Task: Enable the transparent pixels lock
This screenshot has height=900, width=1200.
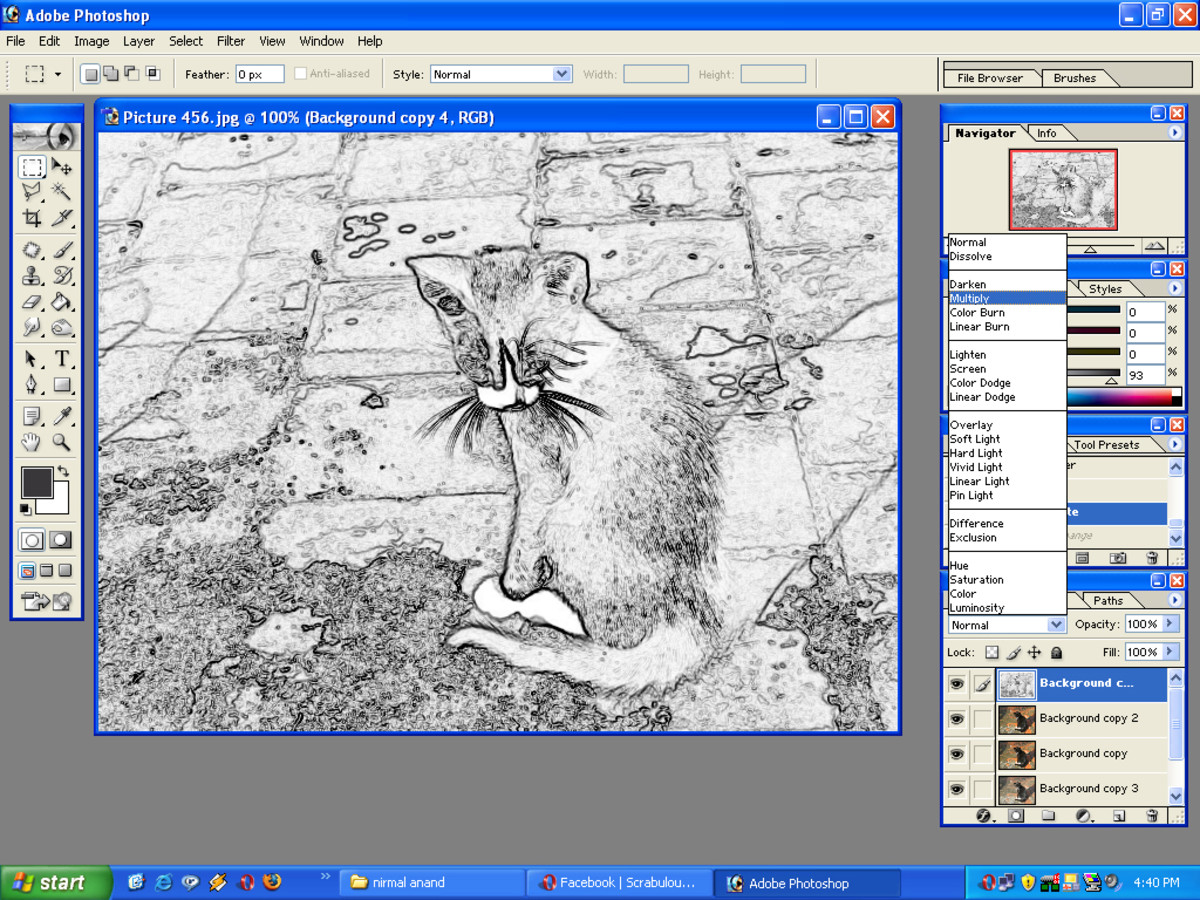Action: pos(990,653)
